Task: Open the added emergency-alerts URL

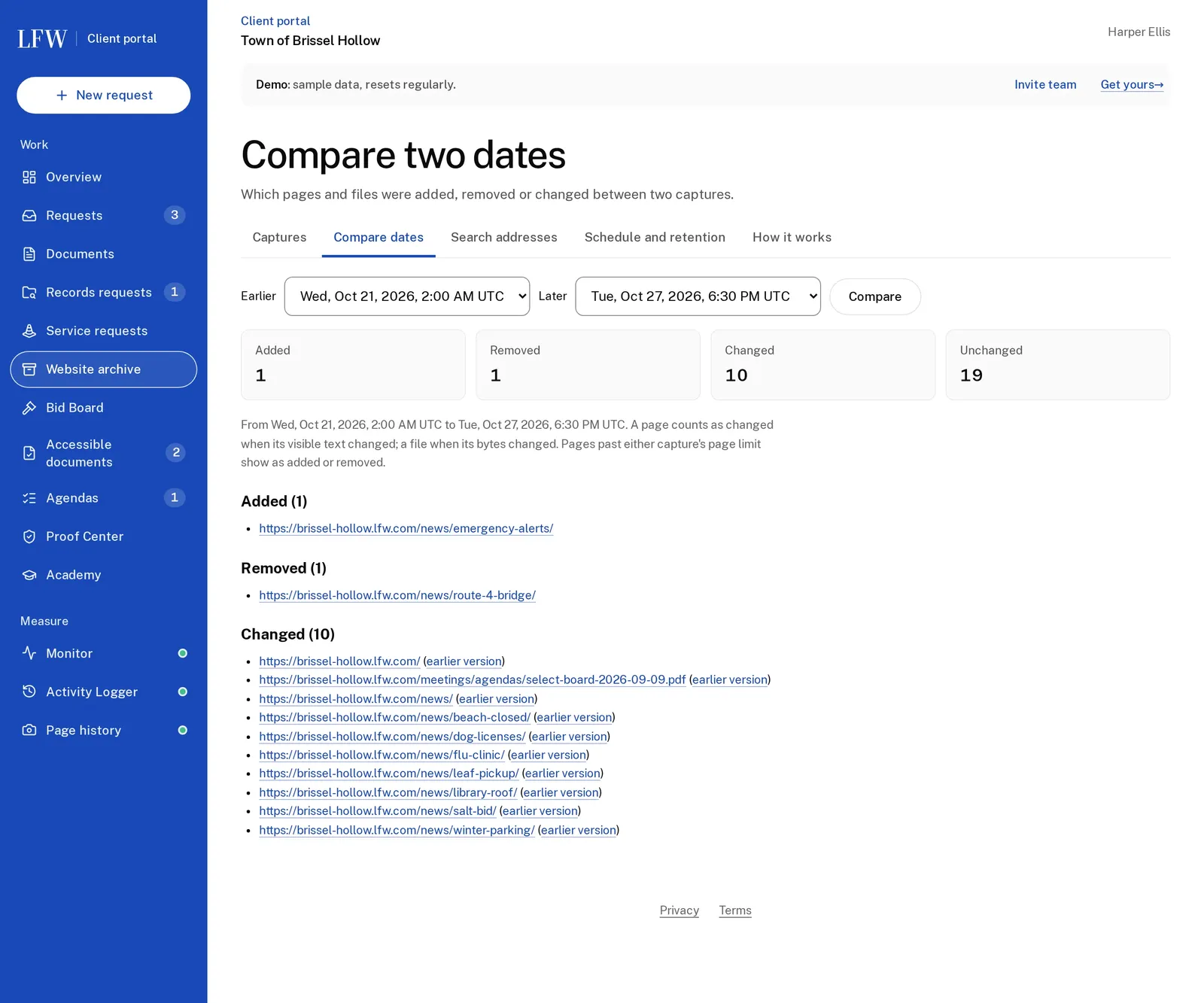Action: coord(406,528)
